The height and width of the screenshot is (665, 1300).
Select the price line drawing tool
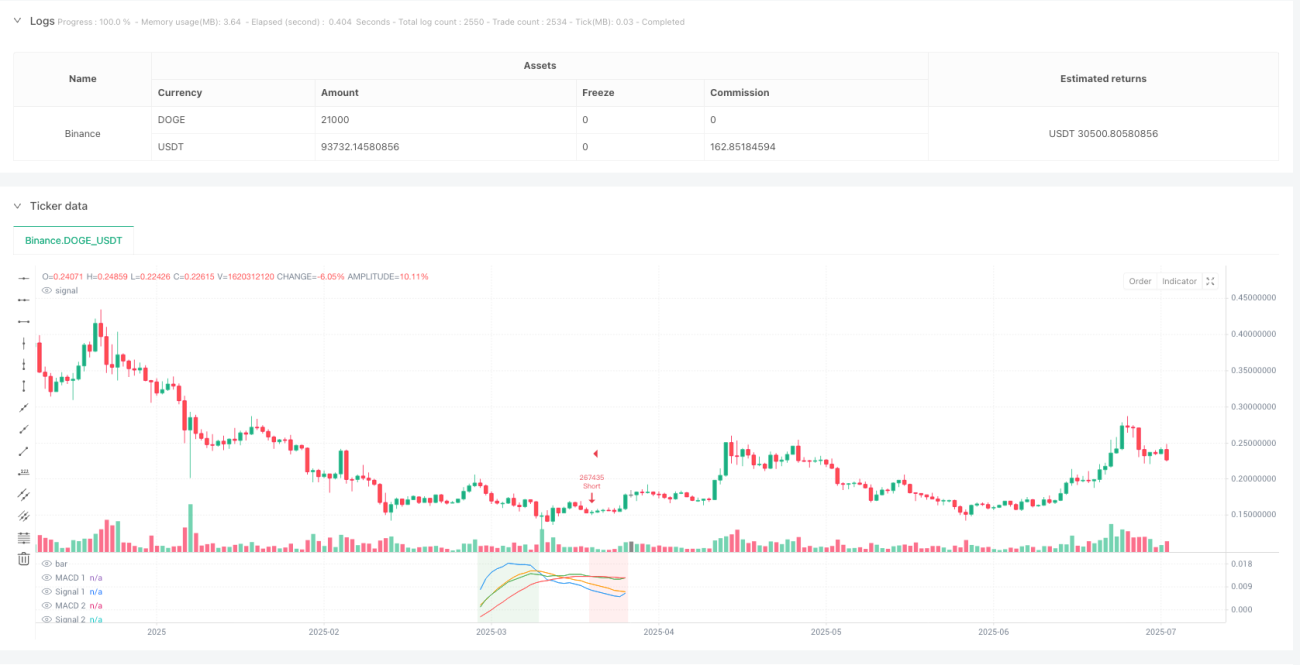[24, 473]
